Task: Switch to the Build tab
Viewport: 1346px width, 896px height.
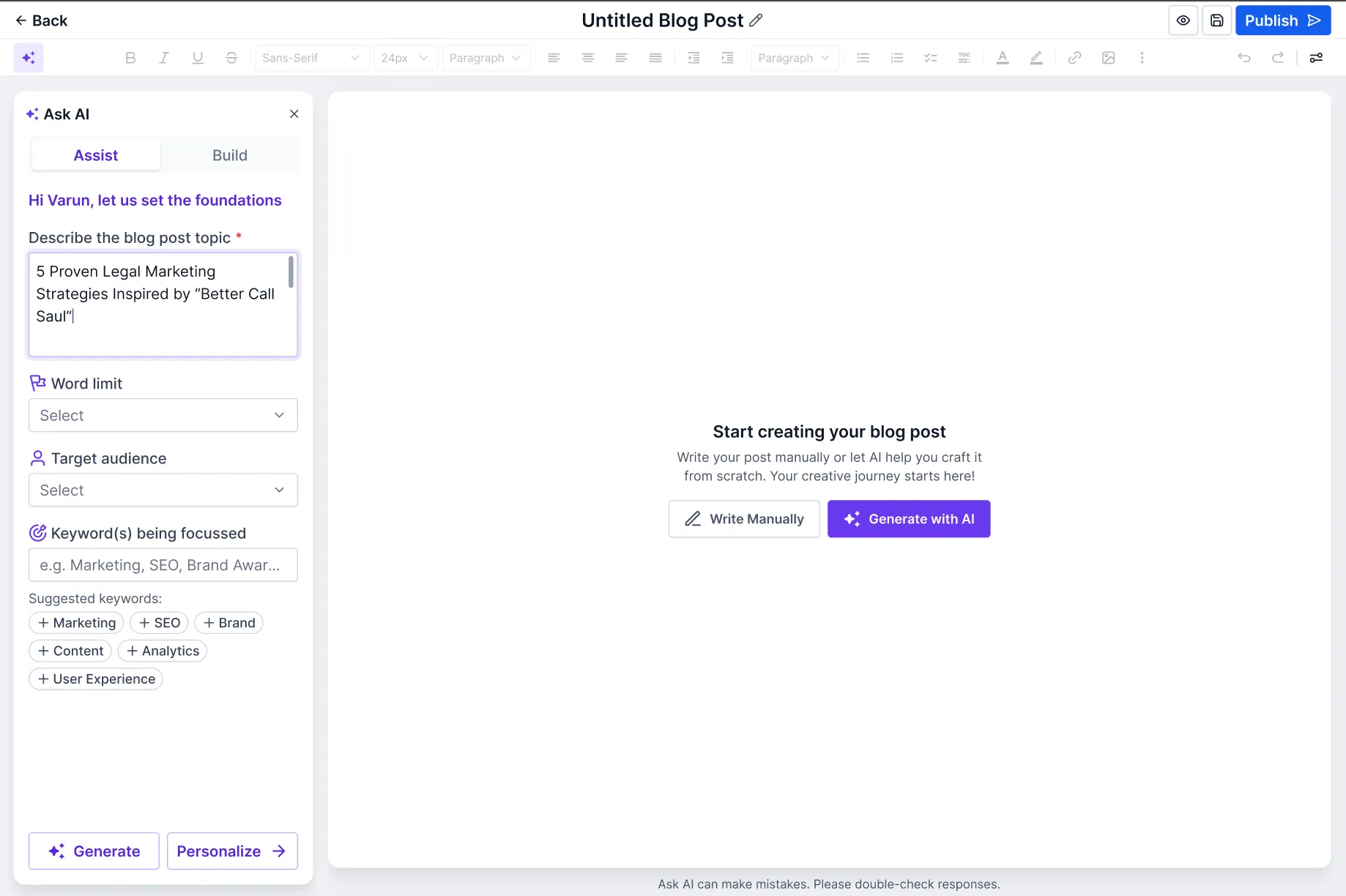Action: 230,155
